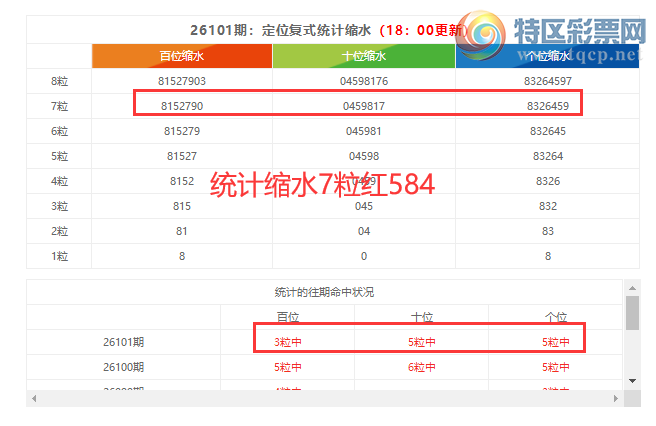
Task: Click the 7粒 row label
Action: [59, 105]
